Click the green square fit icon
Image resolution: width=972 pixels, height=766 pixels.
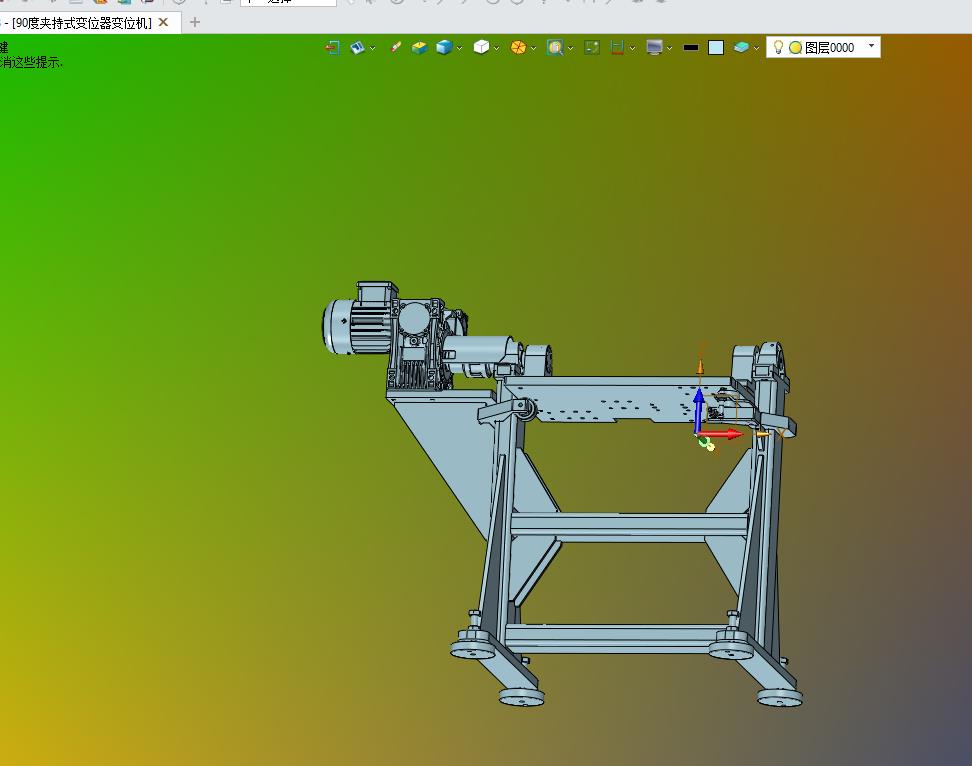tap(592, 48)
